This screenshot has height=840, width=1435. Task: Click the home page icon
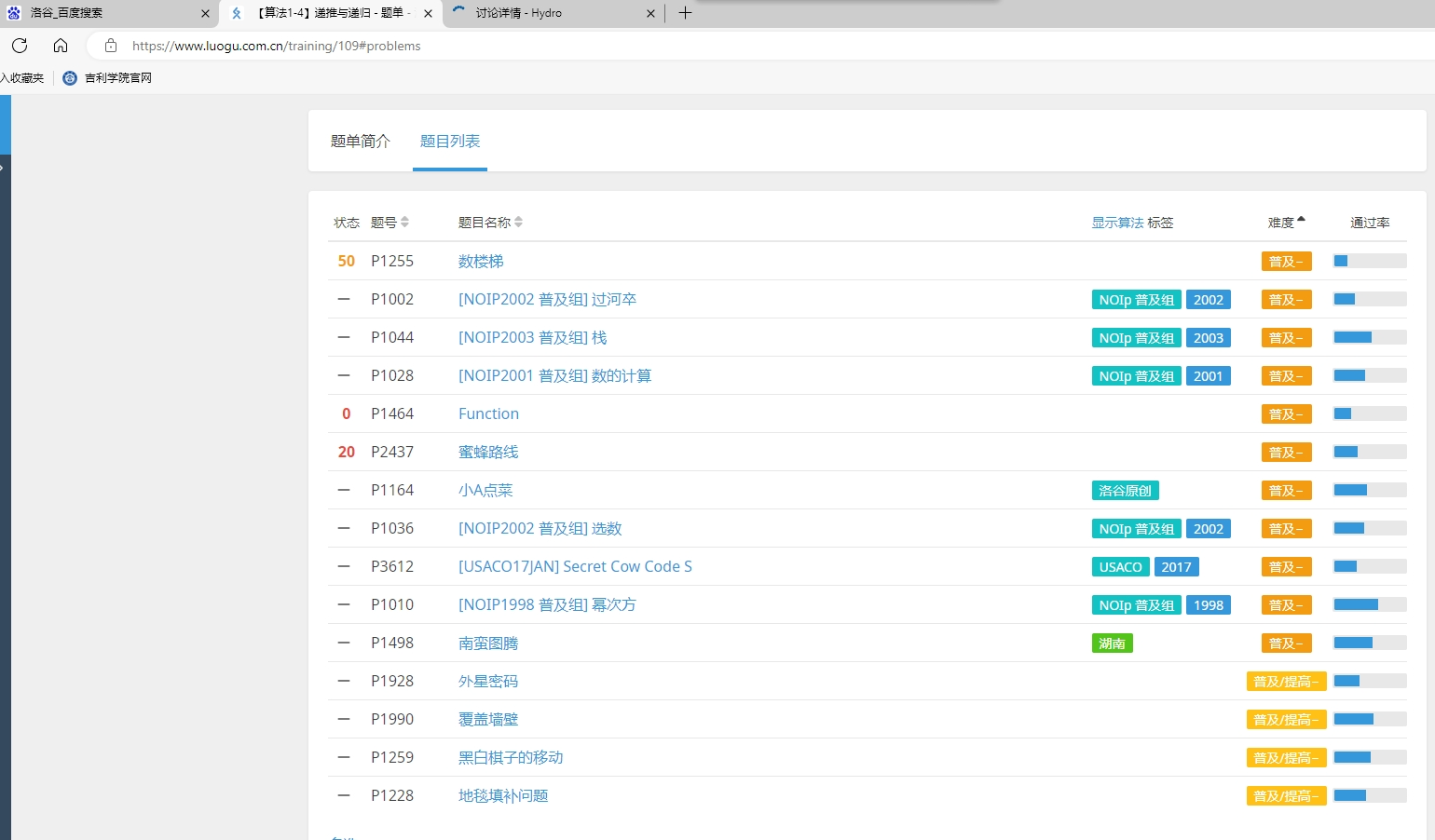61,46
